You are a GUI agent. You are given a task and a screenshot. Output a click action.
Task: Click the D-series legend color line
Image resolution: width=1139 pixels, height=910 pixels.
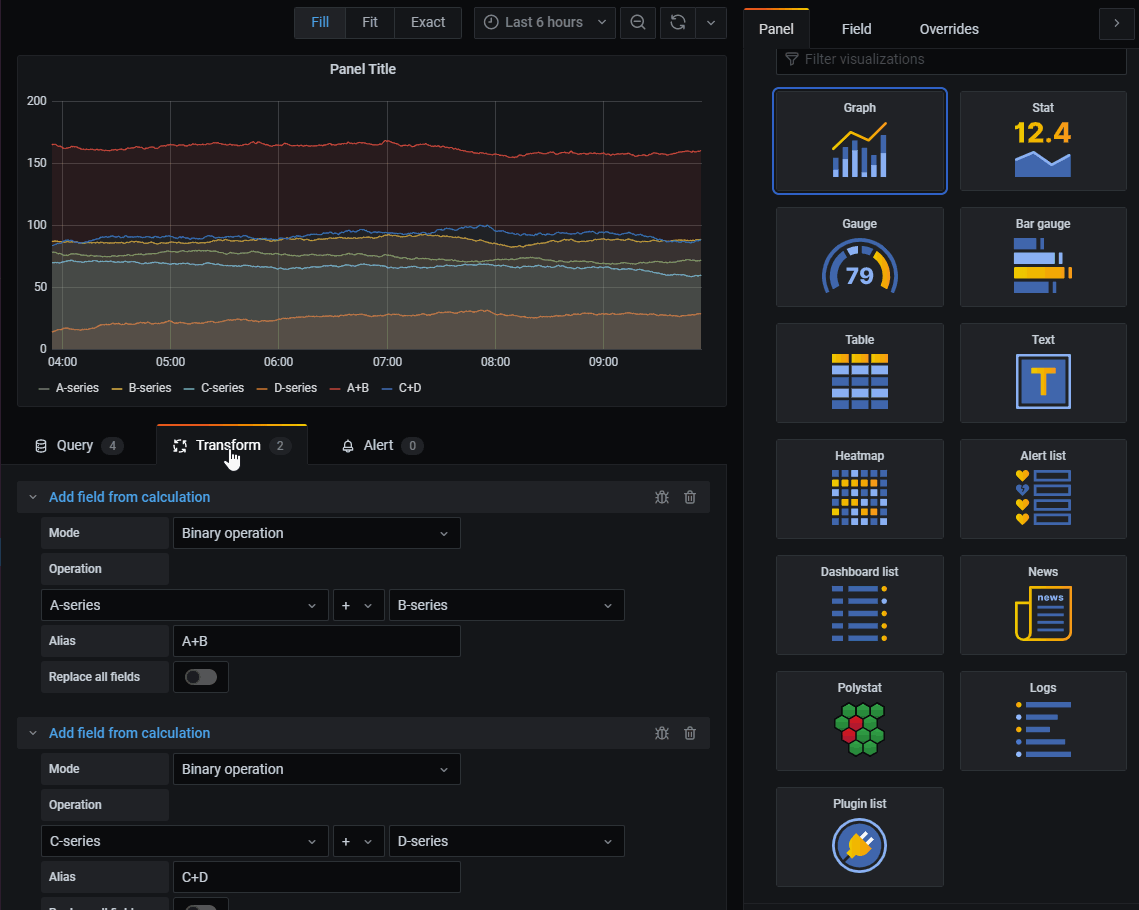[262, 389]
